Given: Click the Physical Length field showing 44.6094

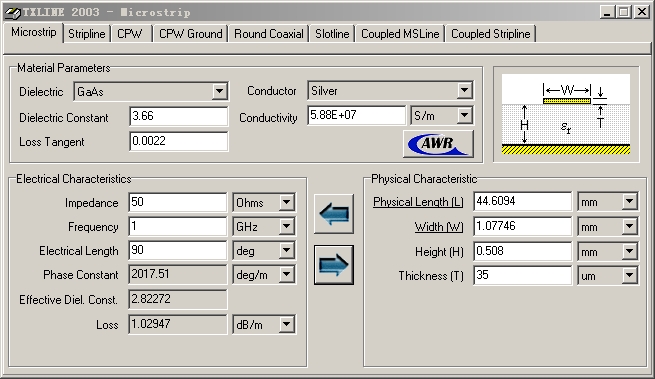Looking at the screenshot, I should pos(522,201).
